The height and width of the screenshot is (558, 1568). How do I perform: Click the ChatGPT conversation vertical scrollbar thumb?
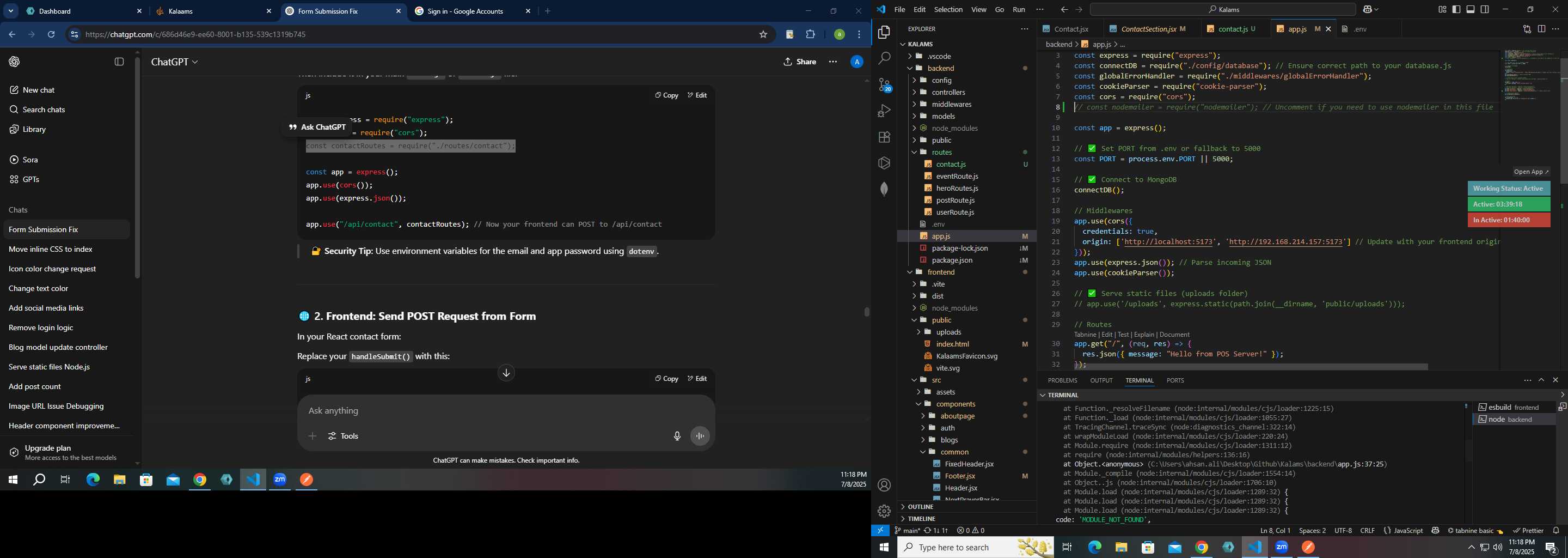866,312
